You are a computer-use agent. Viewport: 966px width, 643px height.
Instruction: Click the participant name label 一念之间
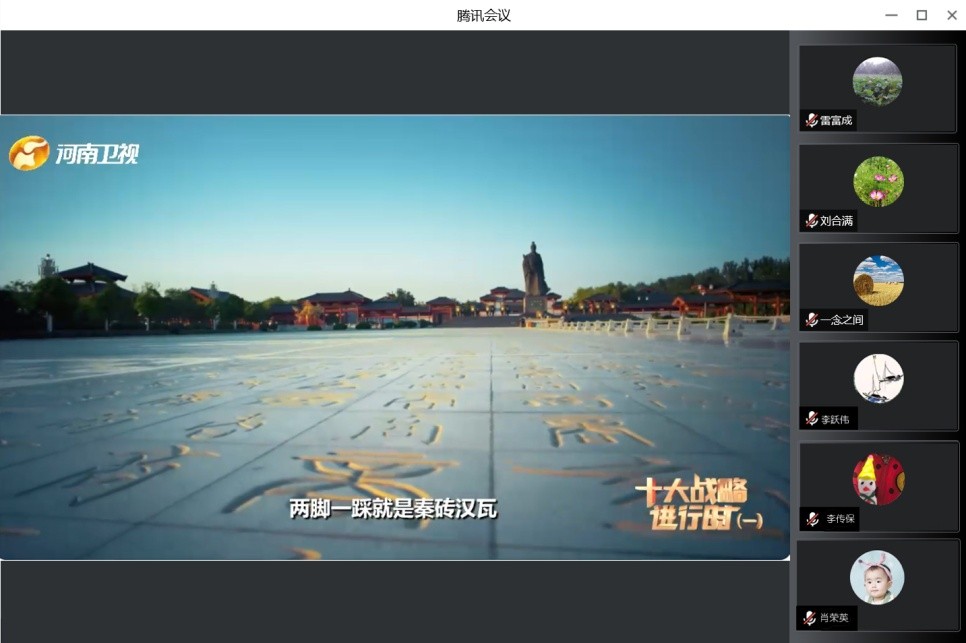[x=841, y=320]
